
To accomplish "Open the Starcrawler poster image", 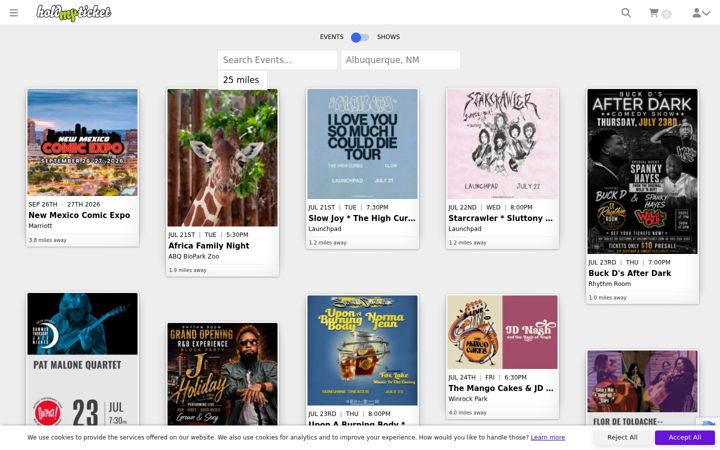I will coord(503,144).
